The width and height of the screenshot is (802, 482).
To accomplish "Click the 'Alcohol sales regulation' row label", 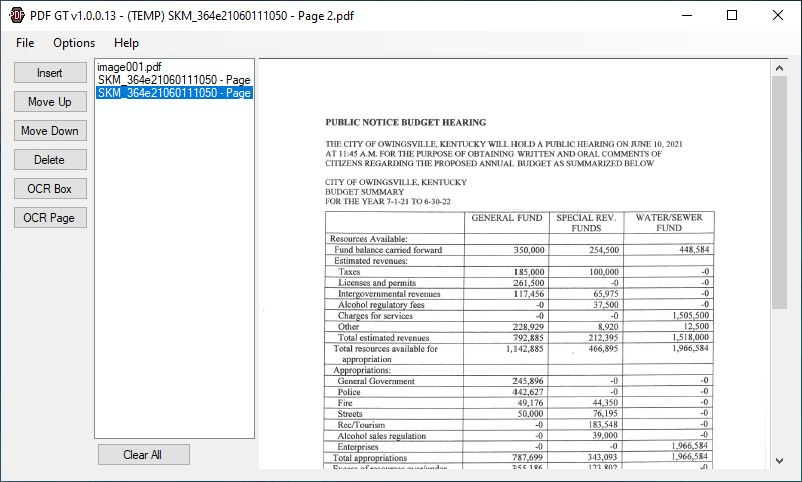I will tap(382, 436).
